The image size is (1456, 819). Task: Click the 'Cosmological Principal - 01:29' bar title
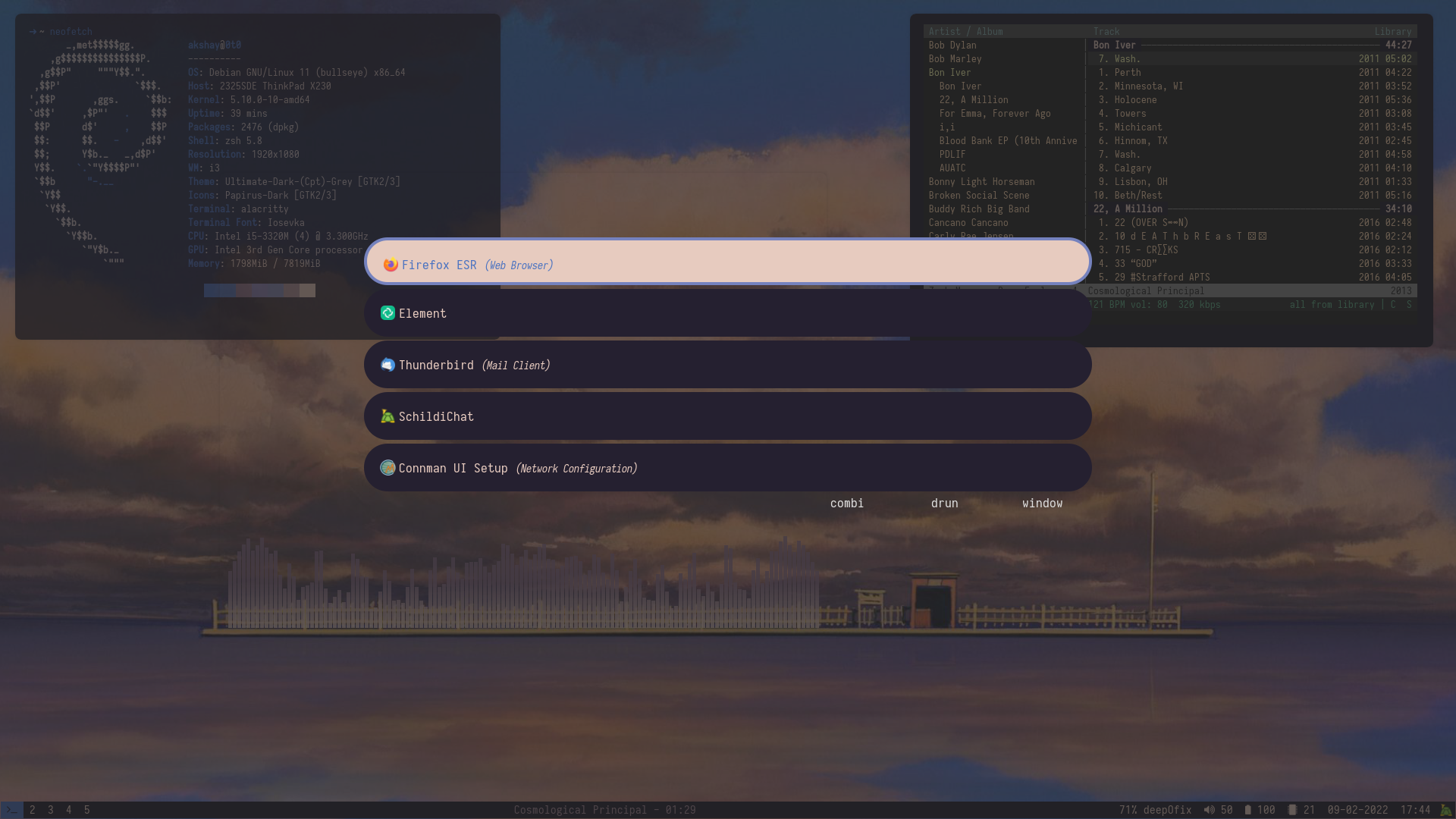[x=604, y=810]
